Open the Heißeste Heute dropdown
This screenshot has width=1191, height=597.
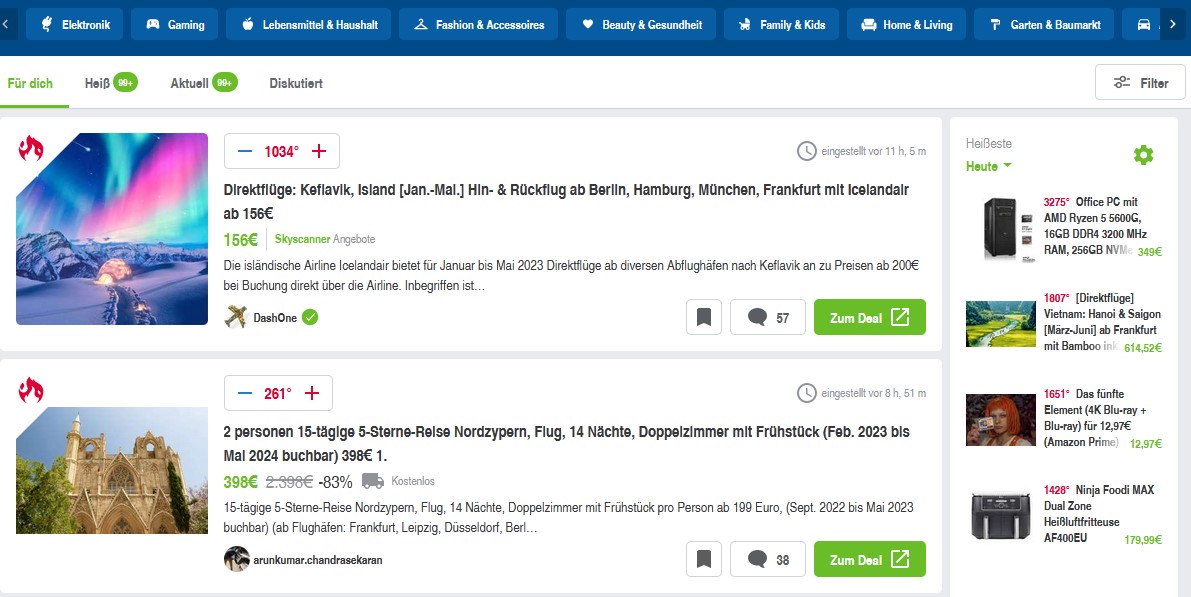point(989,166)
